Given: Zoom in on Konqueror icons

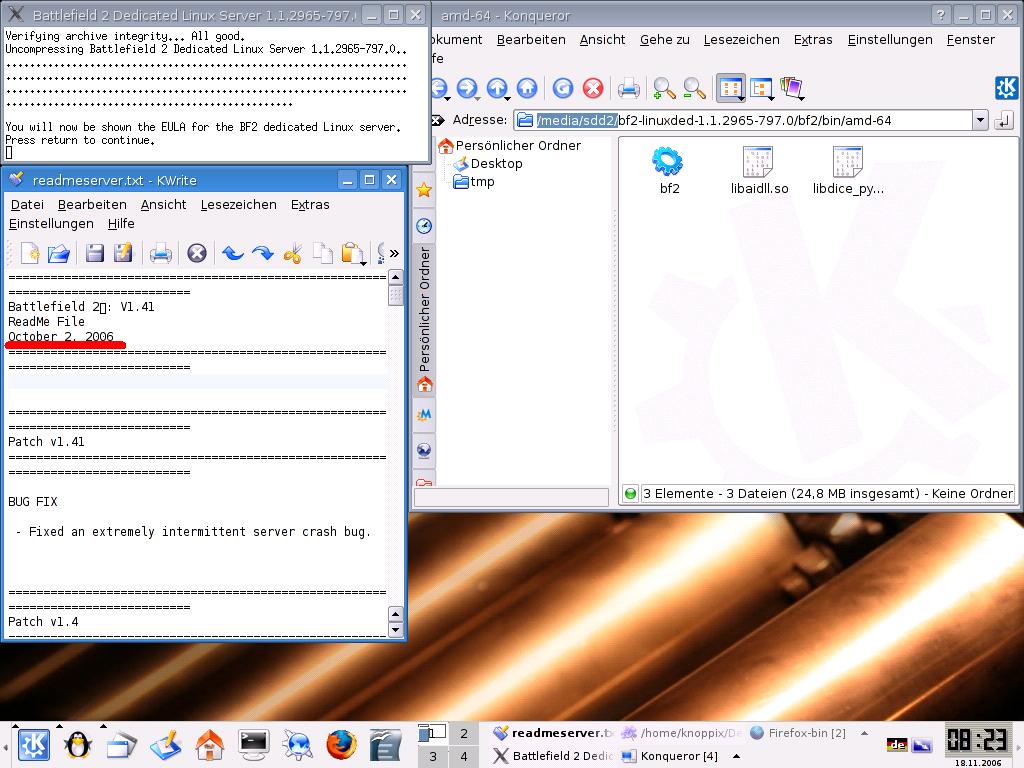Looking at the screenshot, I should click(664, 88).
